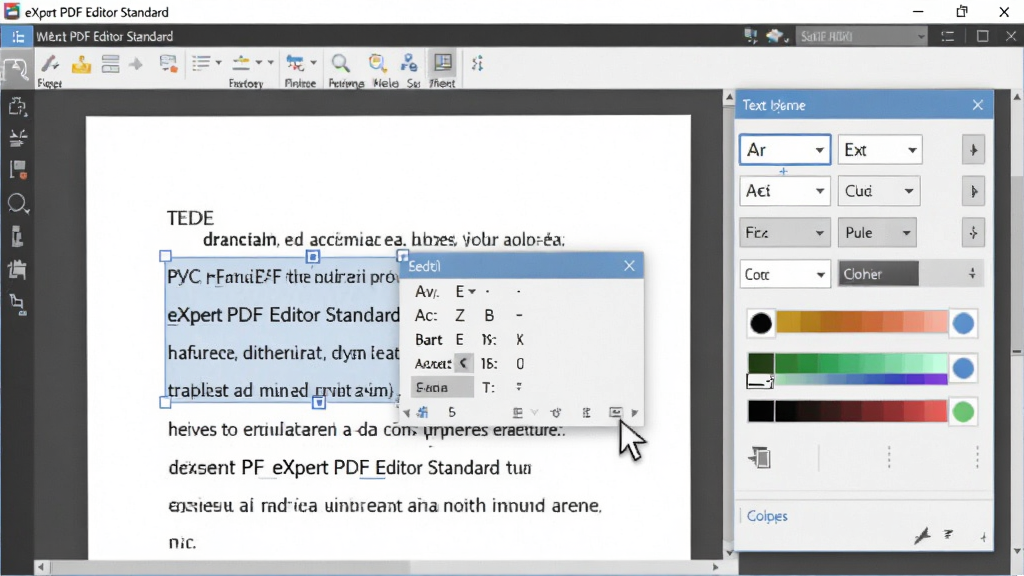1024x576 pixels.
Task: Click the Colpes link in Text panel
Action: coord(767,516)
